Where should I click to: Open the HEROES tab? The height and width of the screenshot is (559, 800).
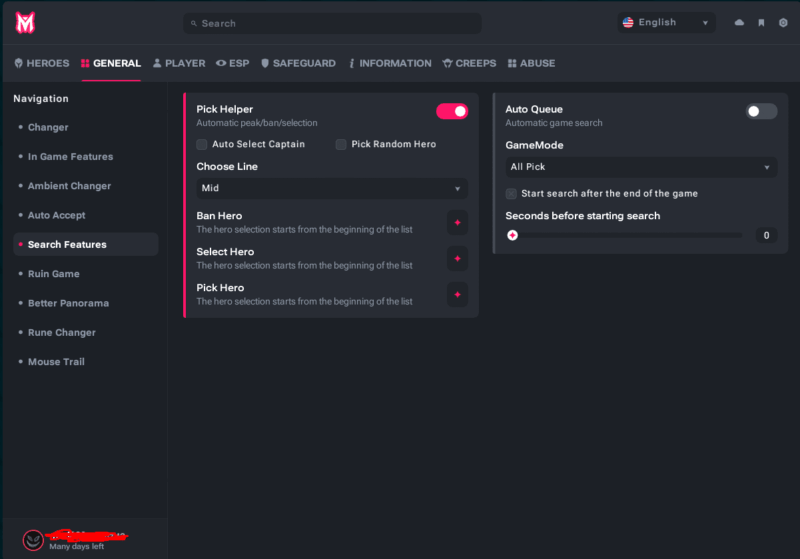coord(42,63)
